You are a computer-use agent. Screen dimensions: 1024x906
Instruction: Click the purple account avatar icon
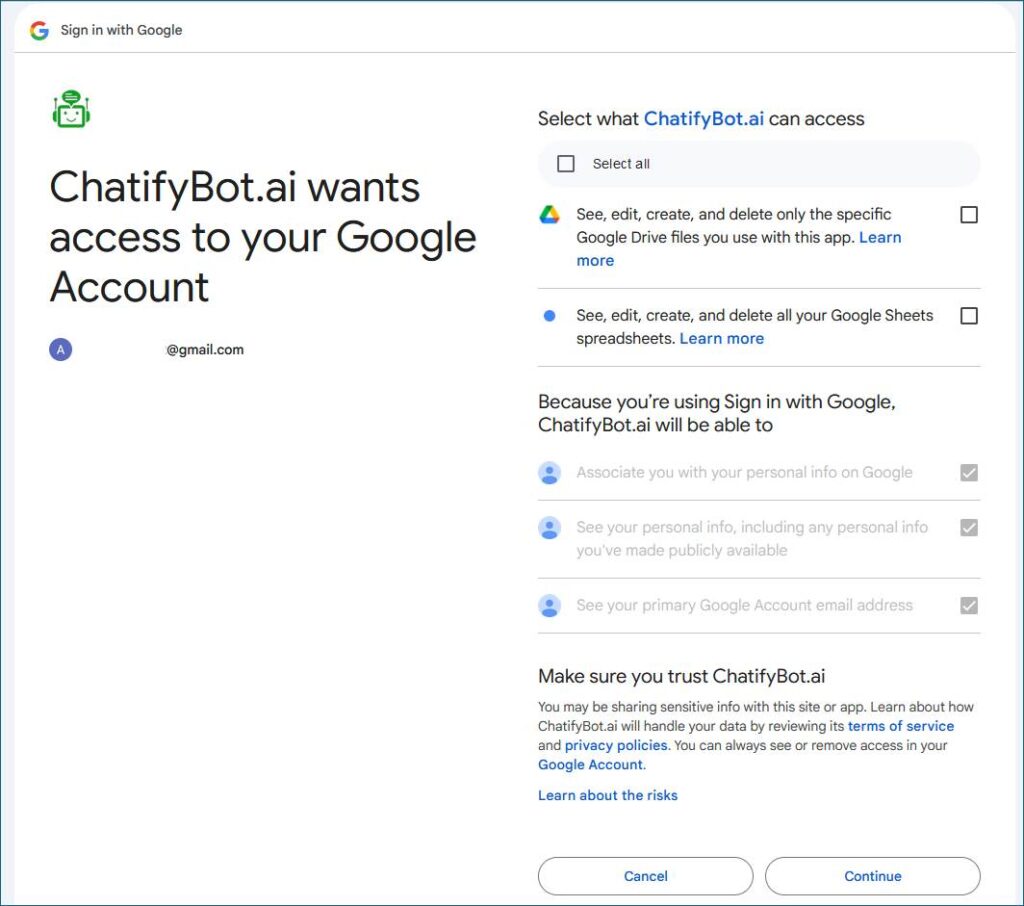coord(61,350)
